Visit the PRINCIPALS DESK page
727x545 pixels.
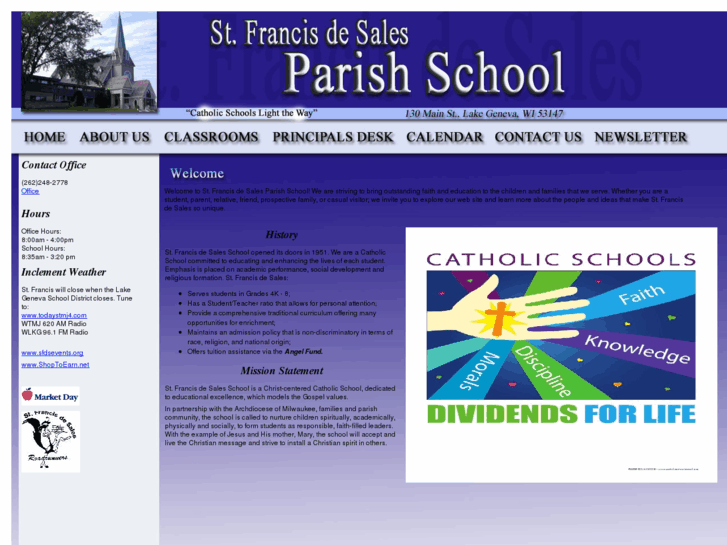click(332, 137)
